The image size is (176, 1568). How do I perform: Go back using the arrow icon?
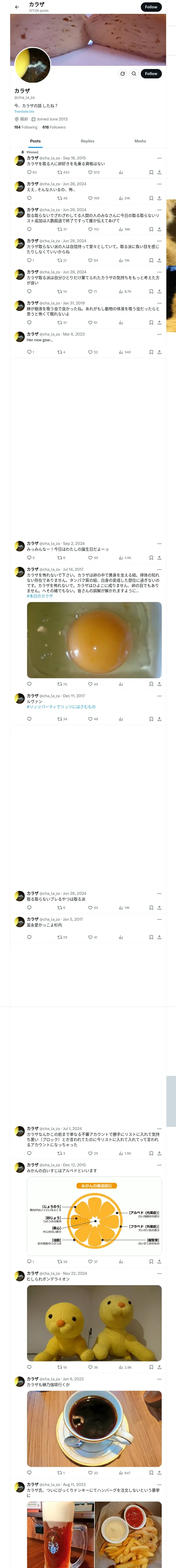click(x=17, y=7)
